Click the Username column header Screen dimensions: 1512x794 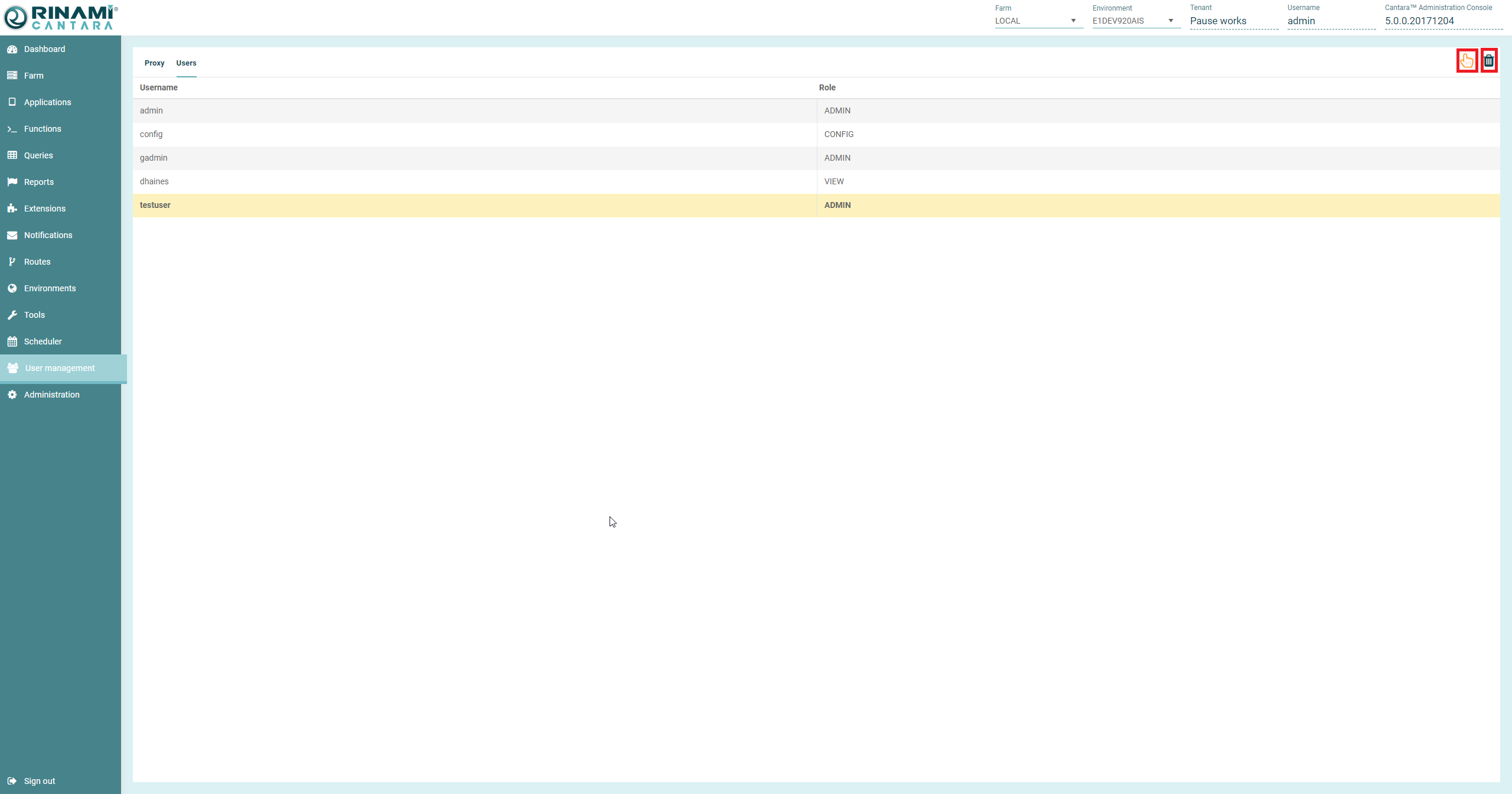(159, 87)
